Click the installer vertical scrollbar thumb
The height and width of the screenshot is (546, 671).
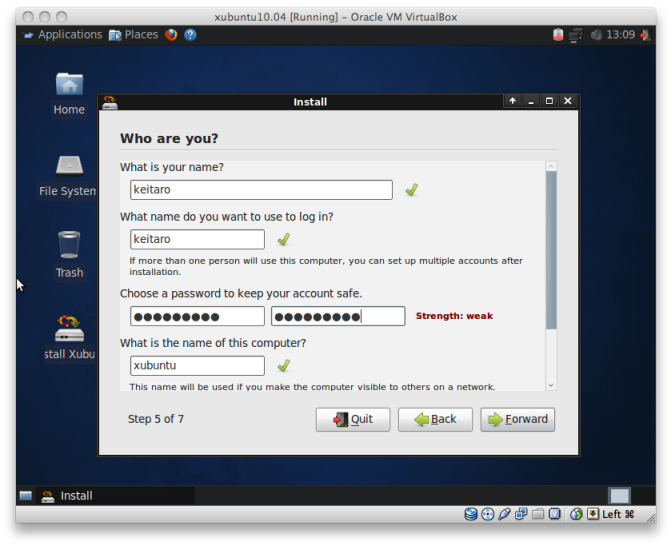551,250
